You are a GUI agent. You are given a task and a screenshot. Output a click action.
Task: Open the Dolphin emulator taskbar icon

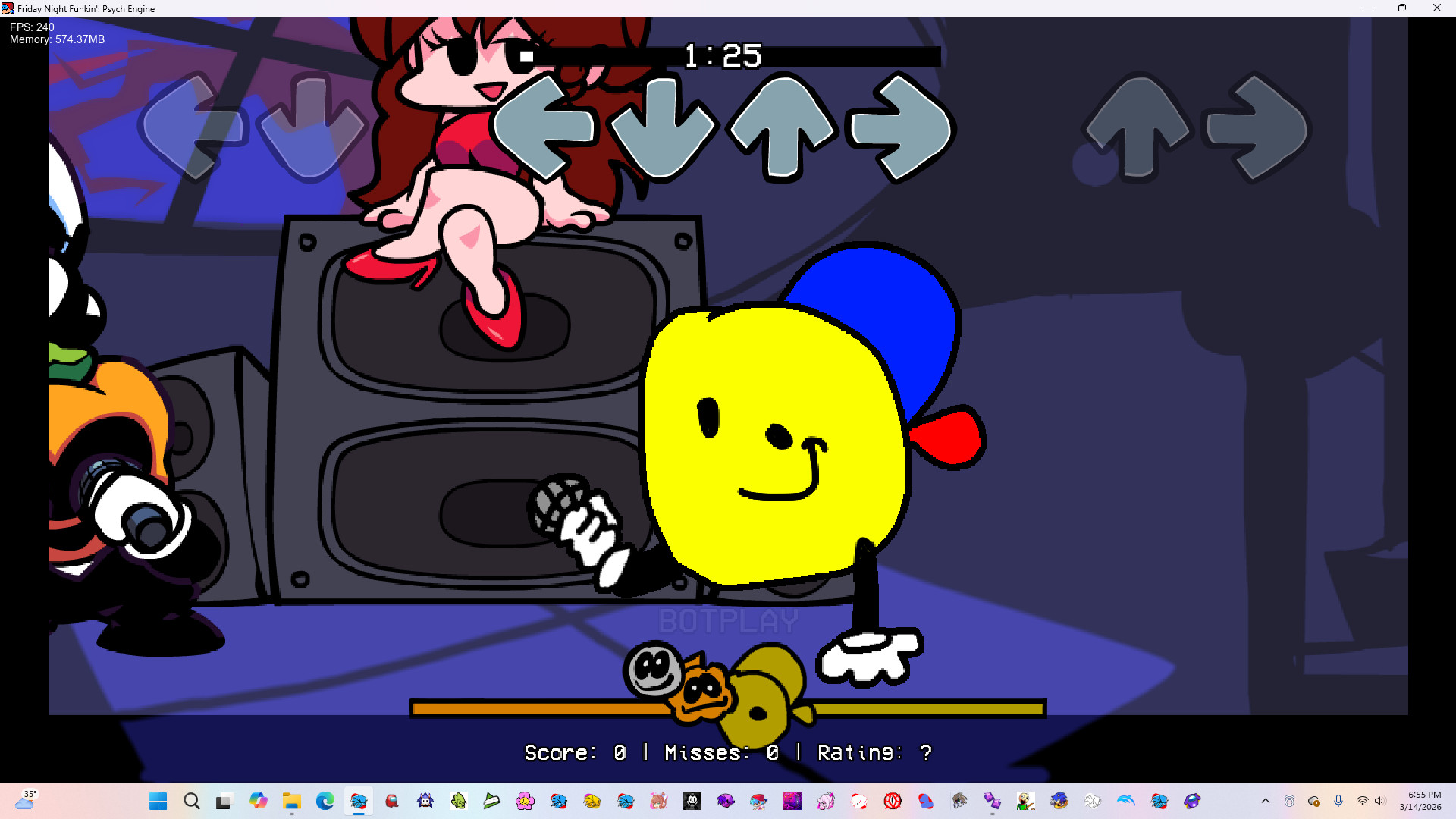(1125, 801)
